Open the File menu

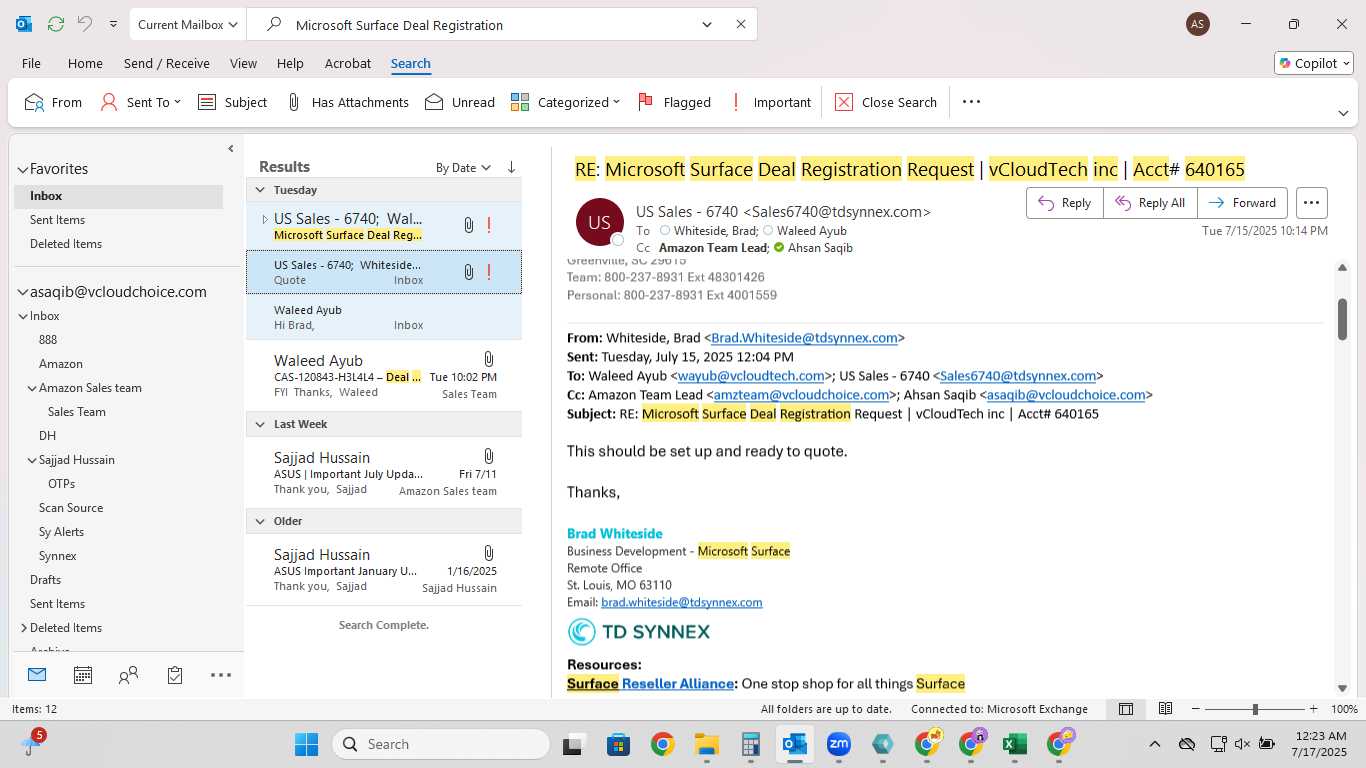point(31,63)
